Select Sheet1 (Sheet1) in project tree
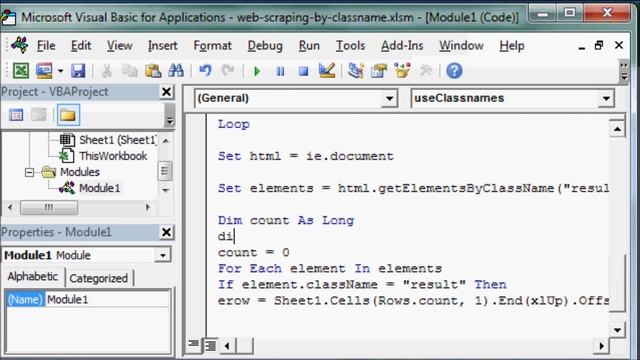The image size is (640, 360). 117,140
